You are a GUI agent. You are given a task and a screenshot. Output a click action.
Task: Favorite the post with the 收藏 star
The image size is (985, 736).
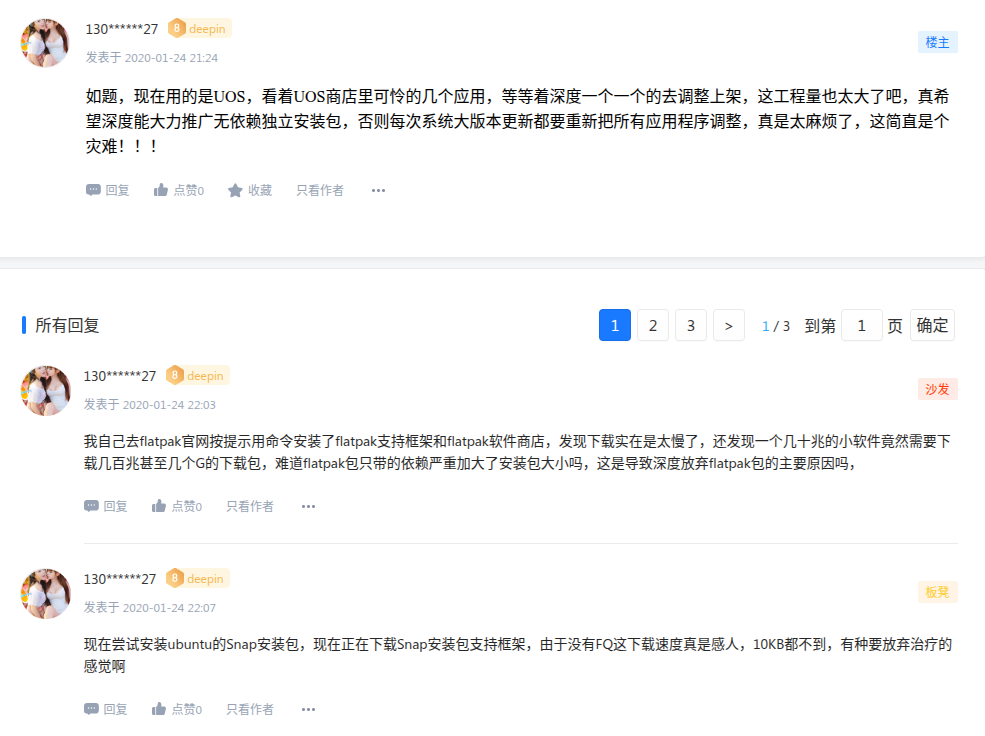click(250, 190)
